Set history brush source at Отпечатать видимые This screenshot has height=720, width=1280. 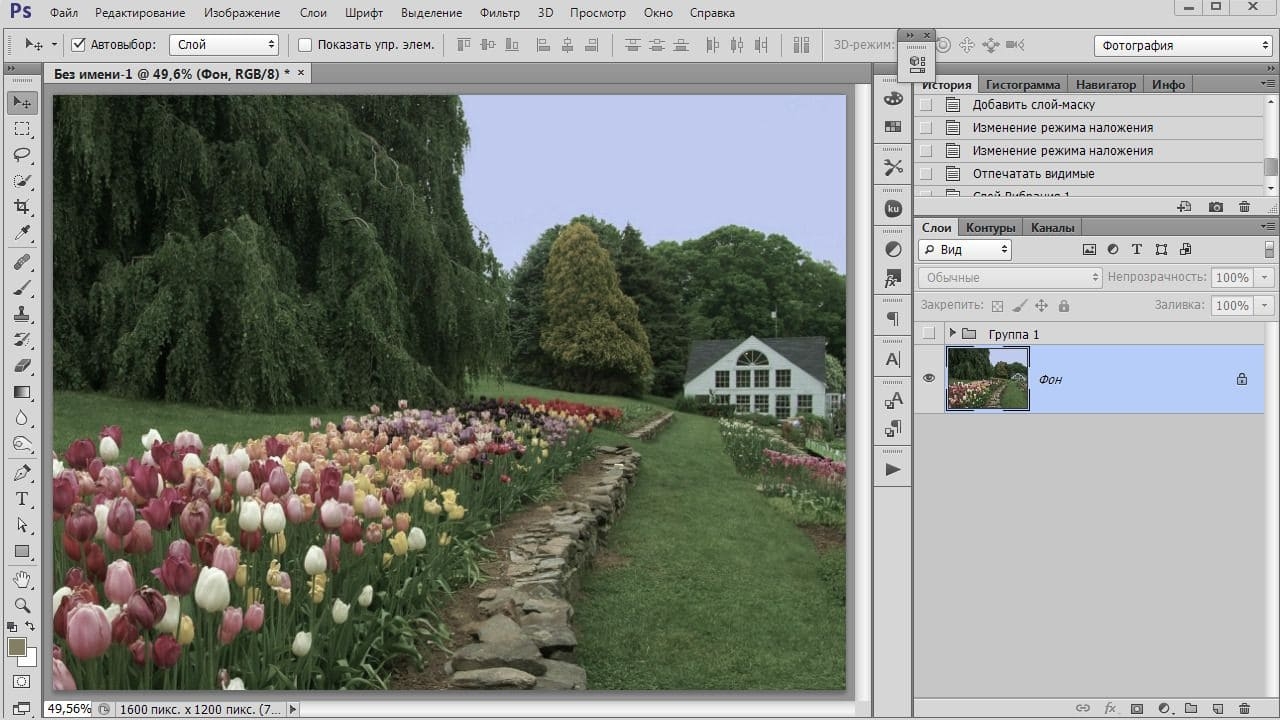click(x=926, y=174)
